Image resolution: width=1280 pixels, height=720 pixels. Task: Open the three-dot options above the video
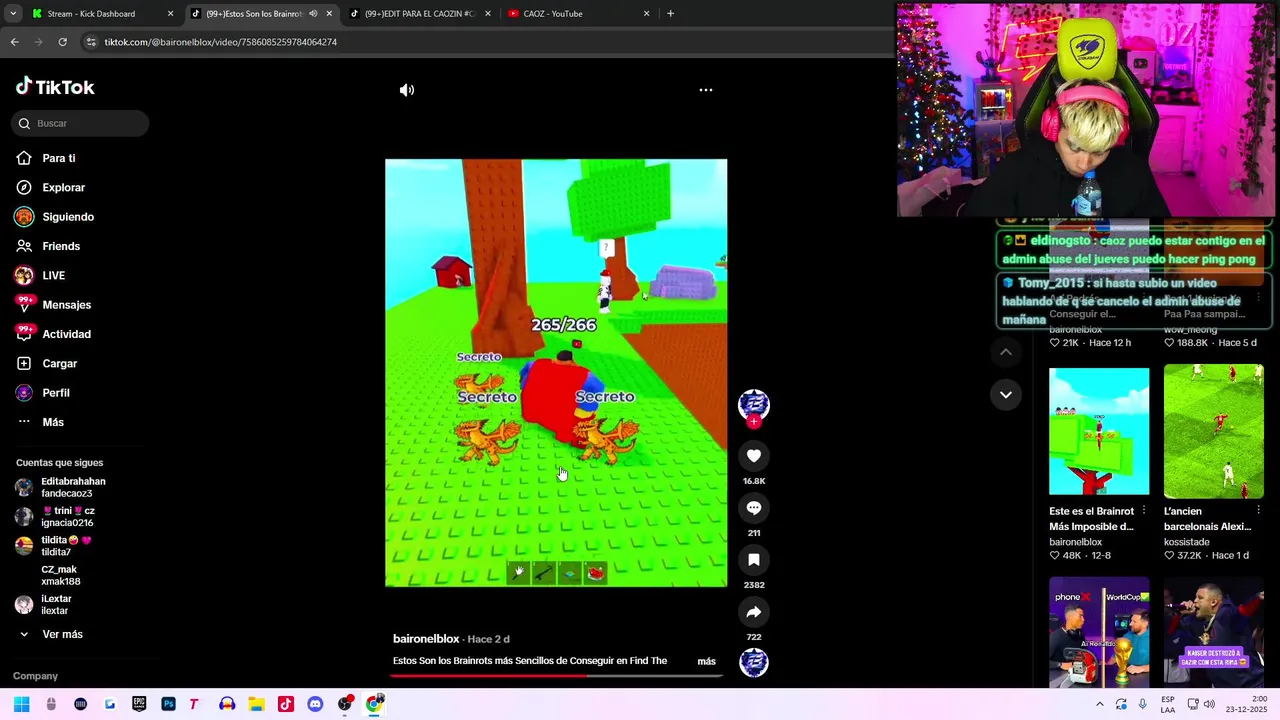706,90
